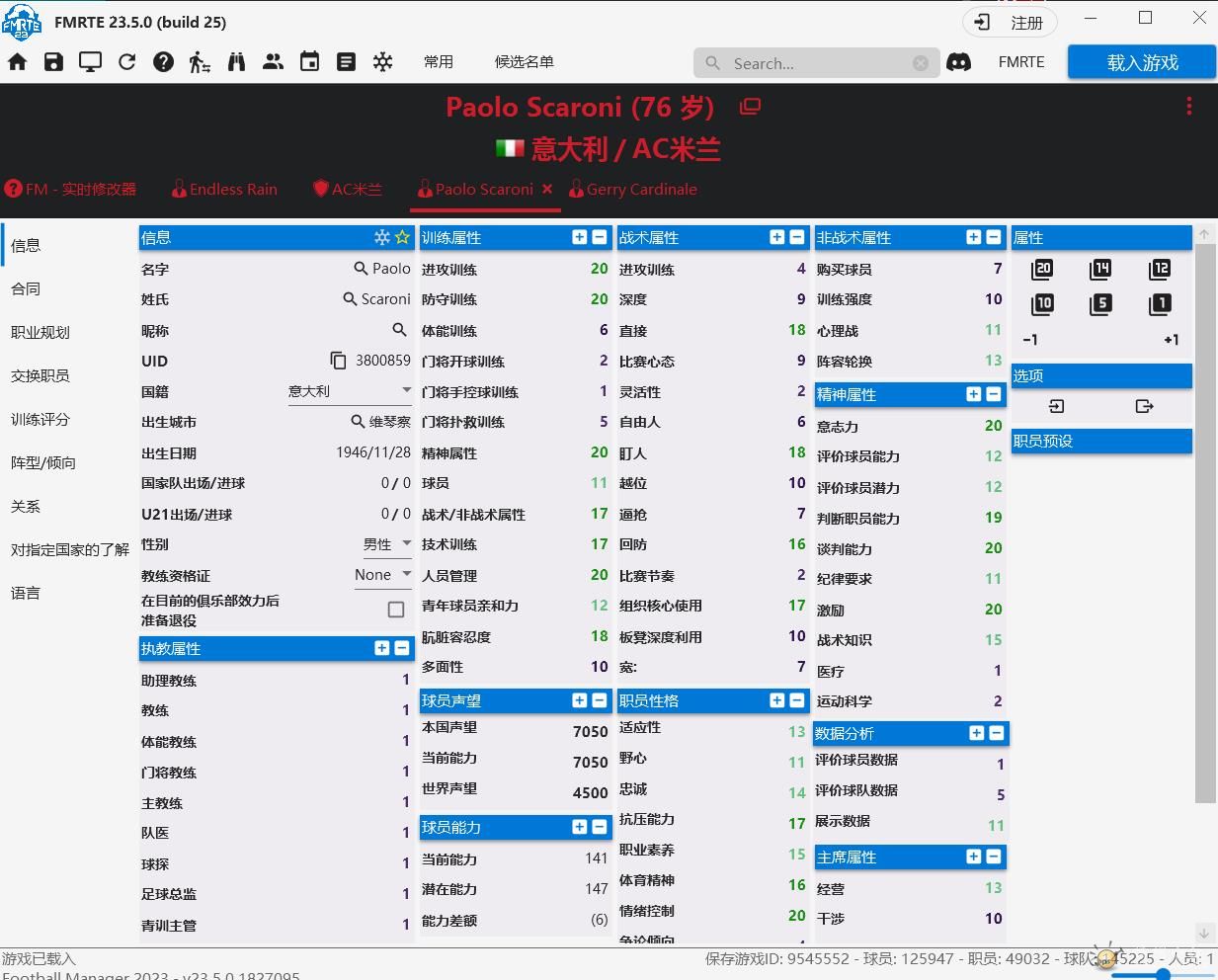The image size is (1218, 980).
Task: Click minus button on 职员性格 panel
Action: pyautogui.click(x=797, y=700)
